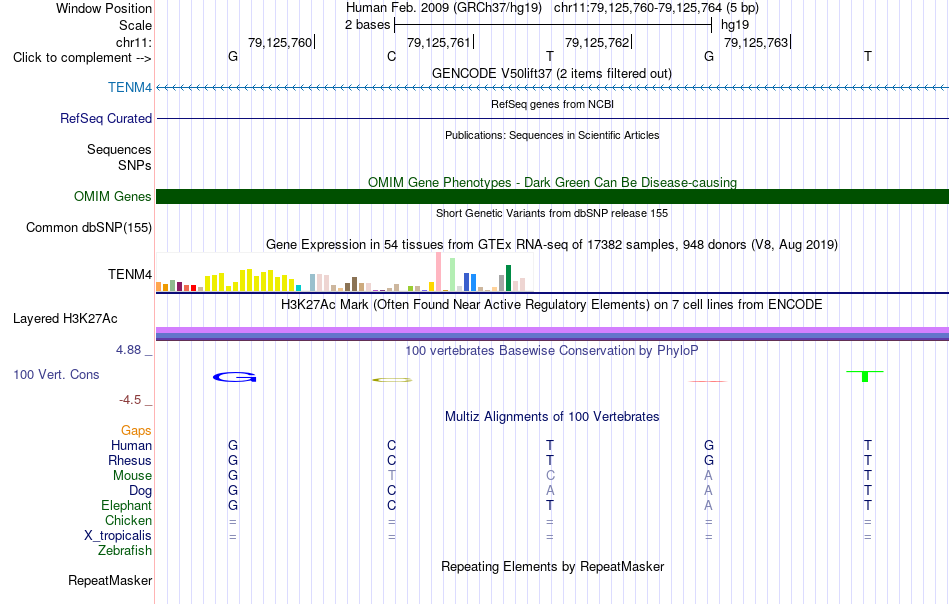Open the Common dbSNP(155) track label
The image size is (950, 604).
[x=88, y=227]
